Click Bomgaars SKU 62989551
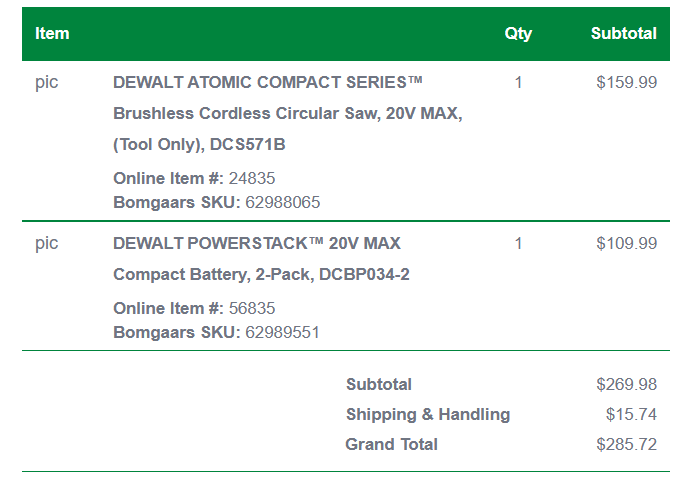 (283, 332)
